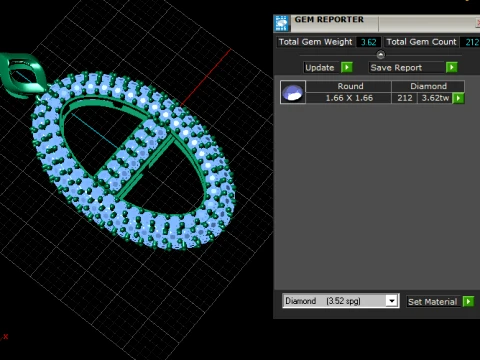Screen dimensions: 480x360
Task: Collapse the panel using the small round arrow
Action: [x=381, y=54]
